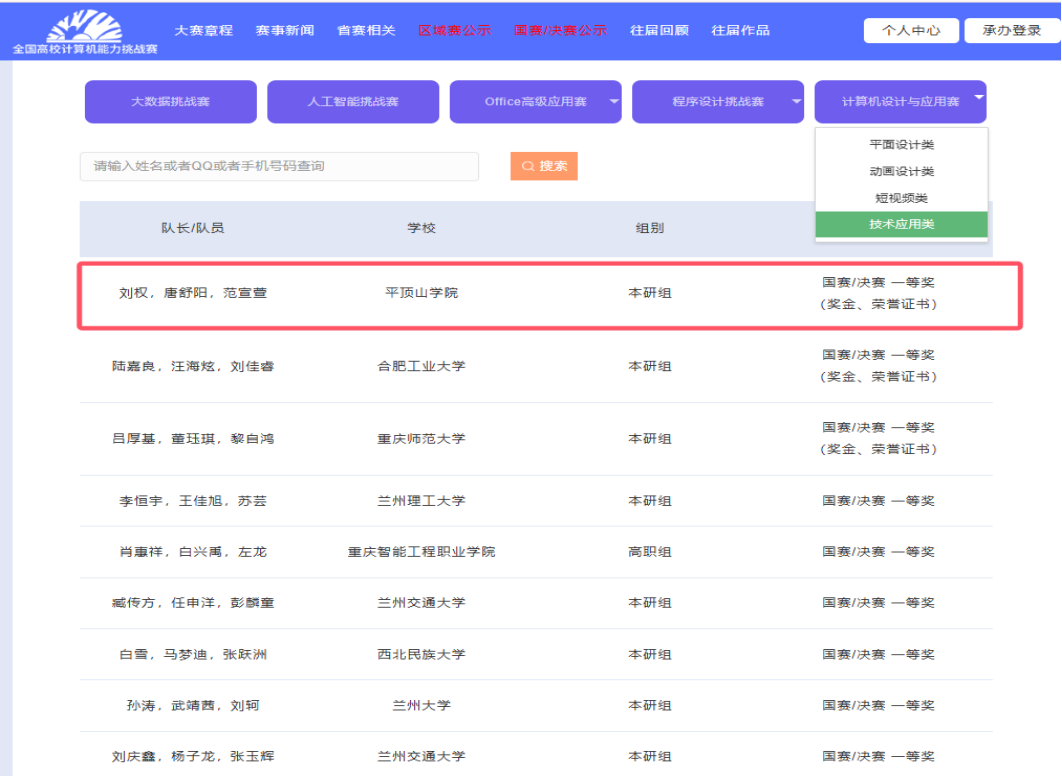Expand the 程序设计挑战赛 dropdown arrow
The width and height of the screenshot is (1062, 777).
[796, 101]
